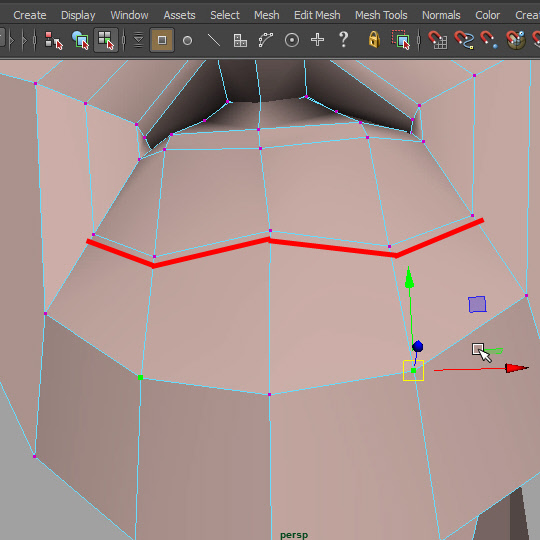Select by hierarchy and combinations icon
This screenshot has height=540, width=540.
pyautogui.click(x=54, y=41)
